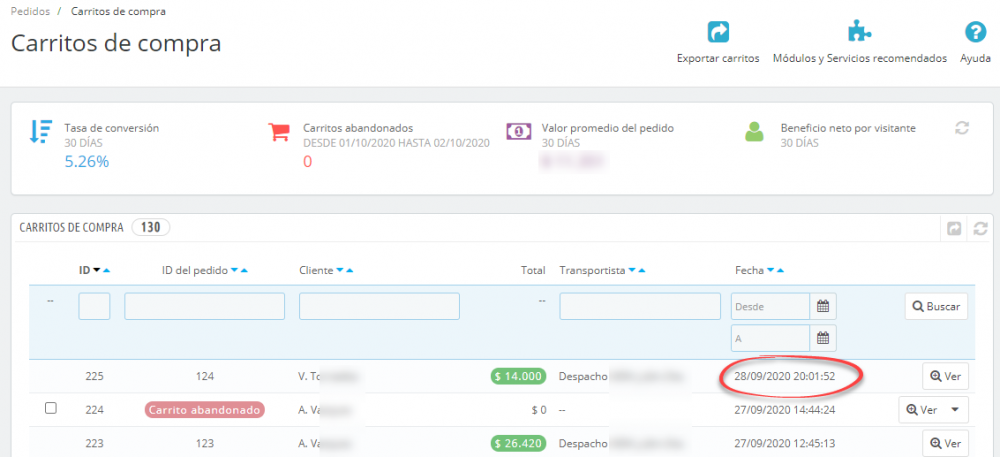This screenshot has height=457, width=1000.
Task: Click the Carrito abandonado badge
Action: click(205, 410)
